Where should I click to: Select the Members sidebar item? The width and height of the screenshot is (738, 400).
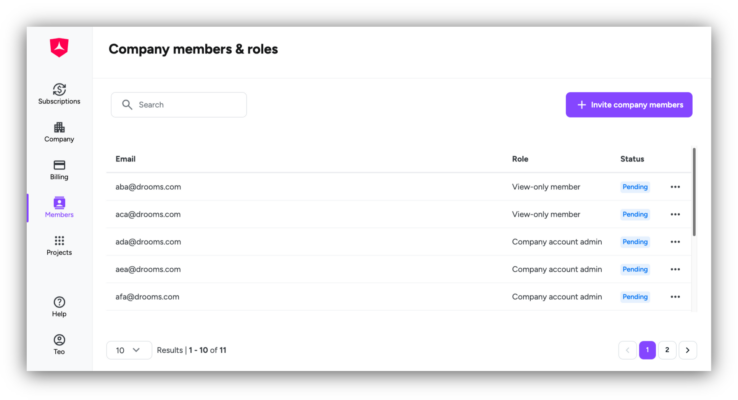59,207
